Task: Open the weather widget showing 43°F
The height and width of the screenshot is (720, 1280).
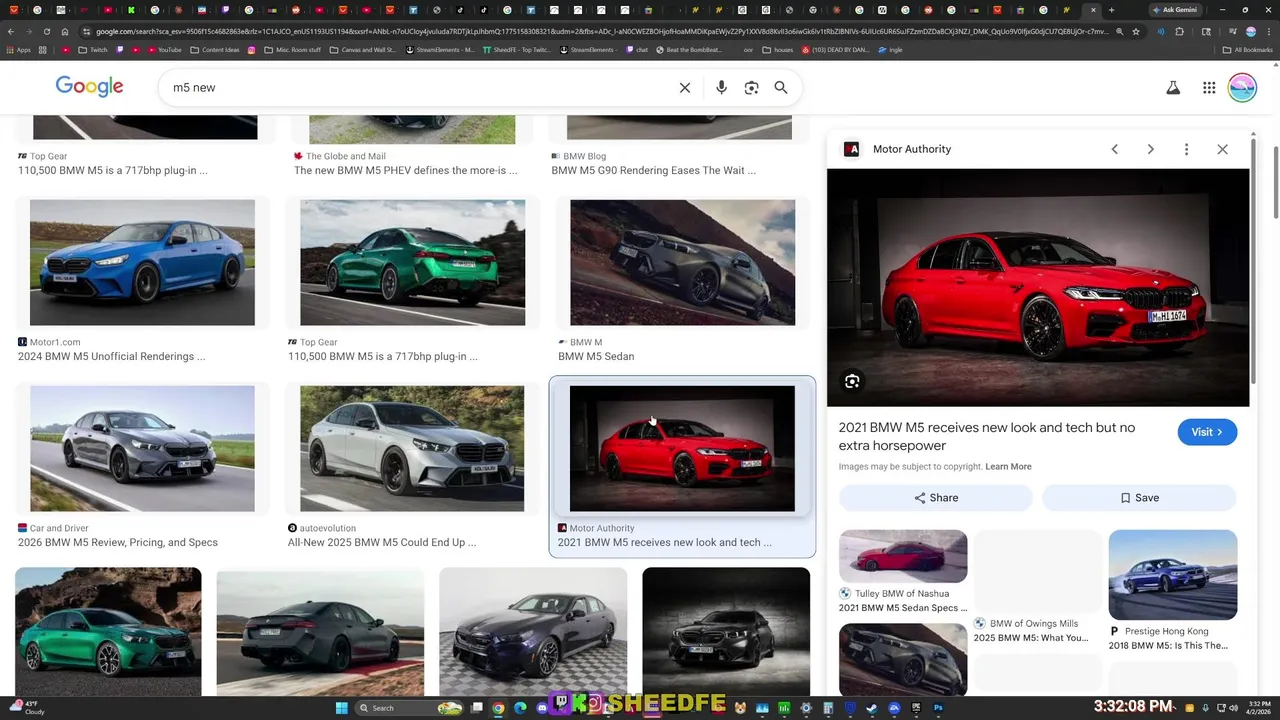Action: point(28,708)
